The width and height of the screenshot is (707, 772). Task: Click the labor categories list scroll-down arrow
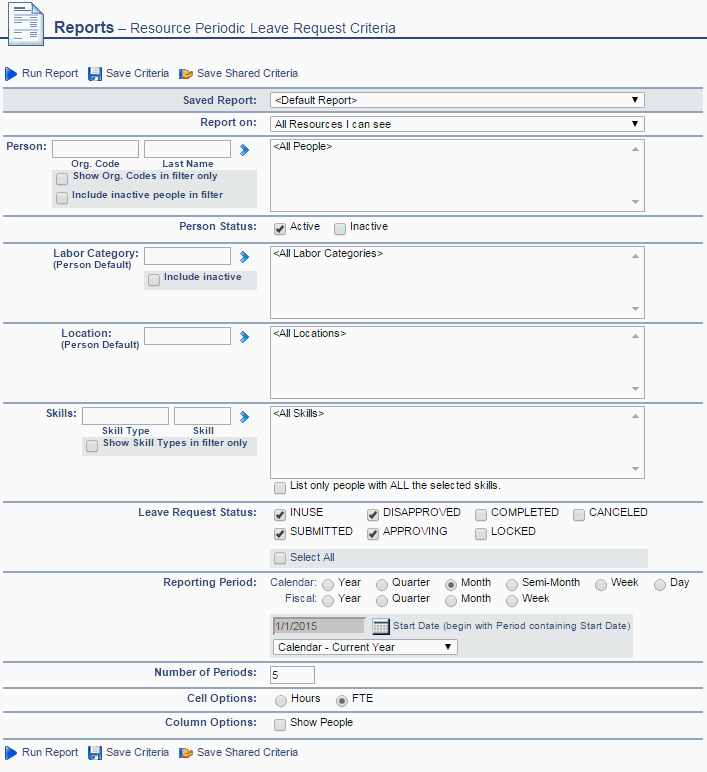click(636, 309)
